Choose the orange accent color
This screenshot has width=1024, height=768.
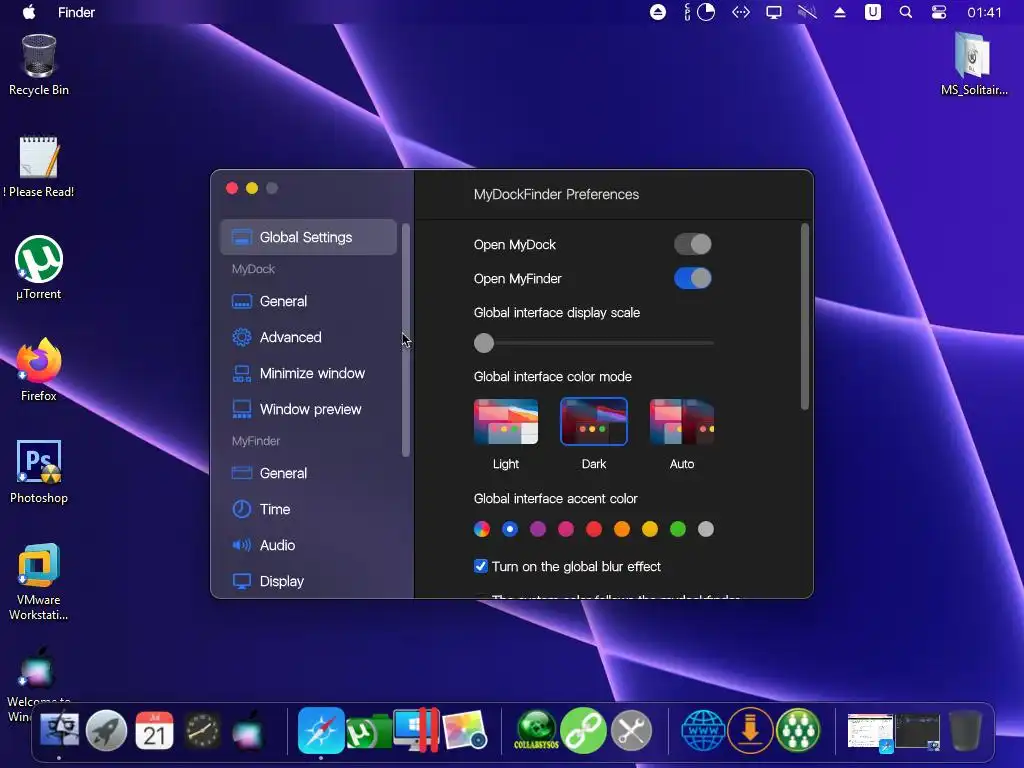622,529
